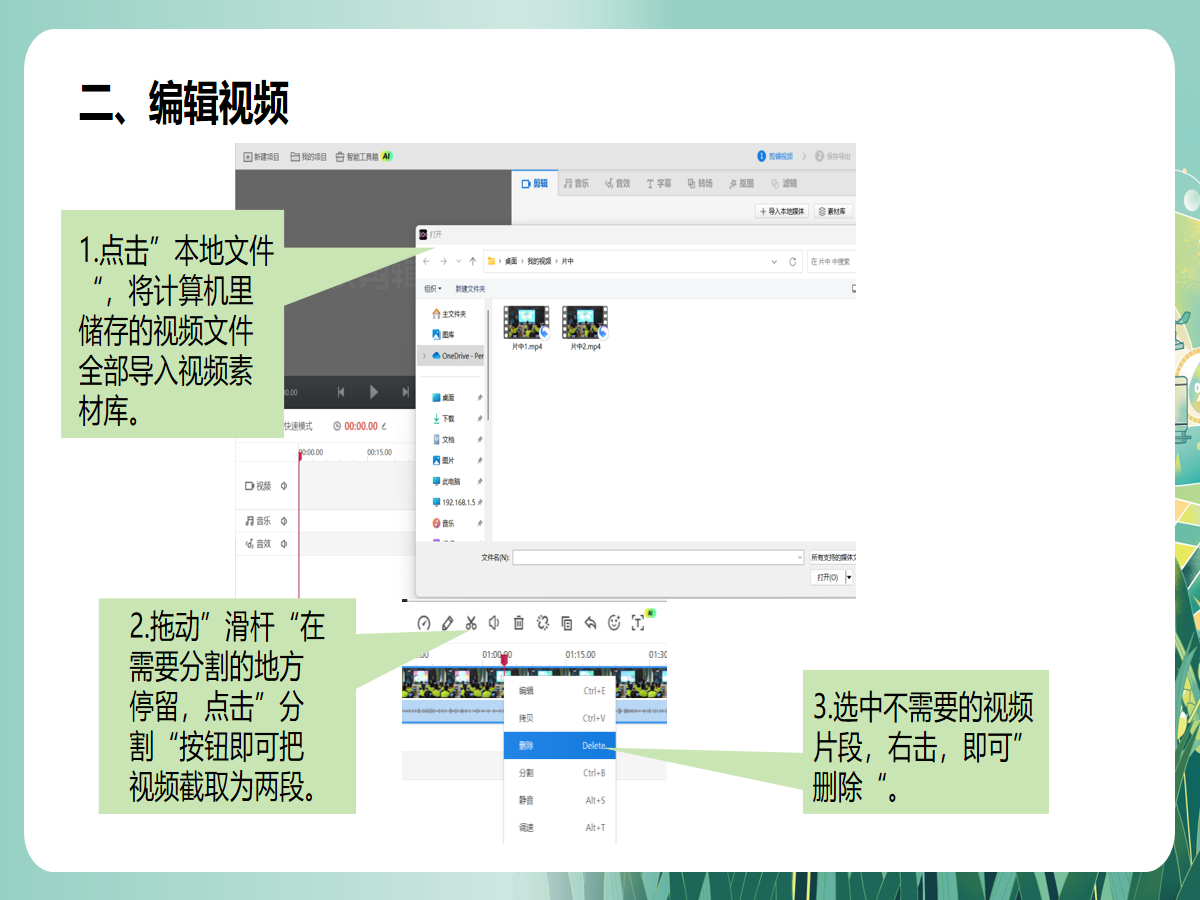Expand the OneDrive tree item chevron
The width and height of the screenshot is (1200, 900).
pyautogui.click(x=424, y=356)
